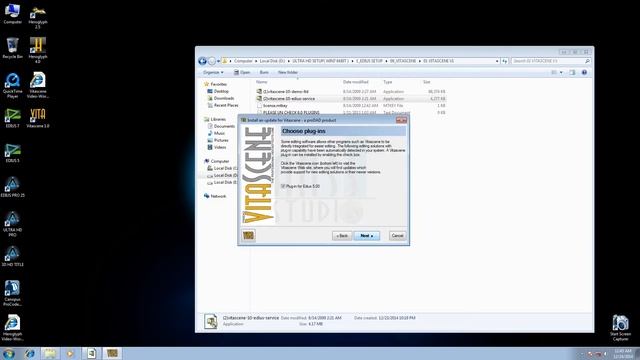This screenshot has height=360, width=640.
Task: Select the QuickTime Player desktop shortcut
Action: click(12, 85)
